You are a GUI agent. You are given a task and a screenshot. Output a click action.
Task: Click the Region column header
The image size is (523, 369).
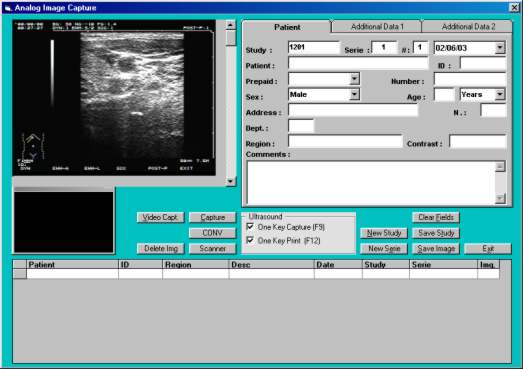[196, 265]
